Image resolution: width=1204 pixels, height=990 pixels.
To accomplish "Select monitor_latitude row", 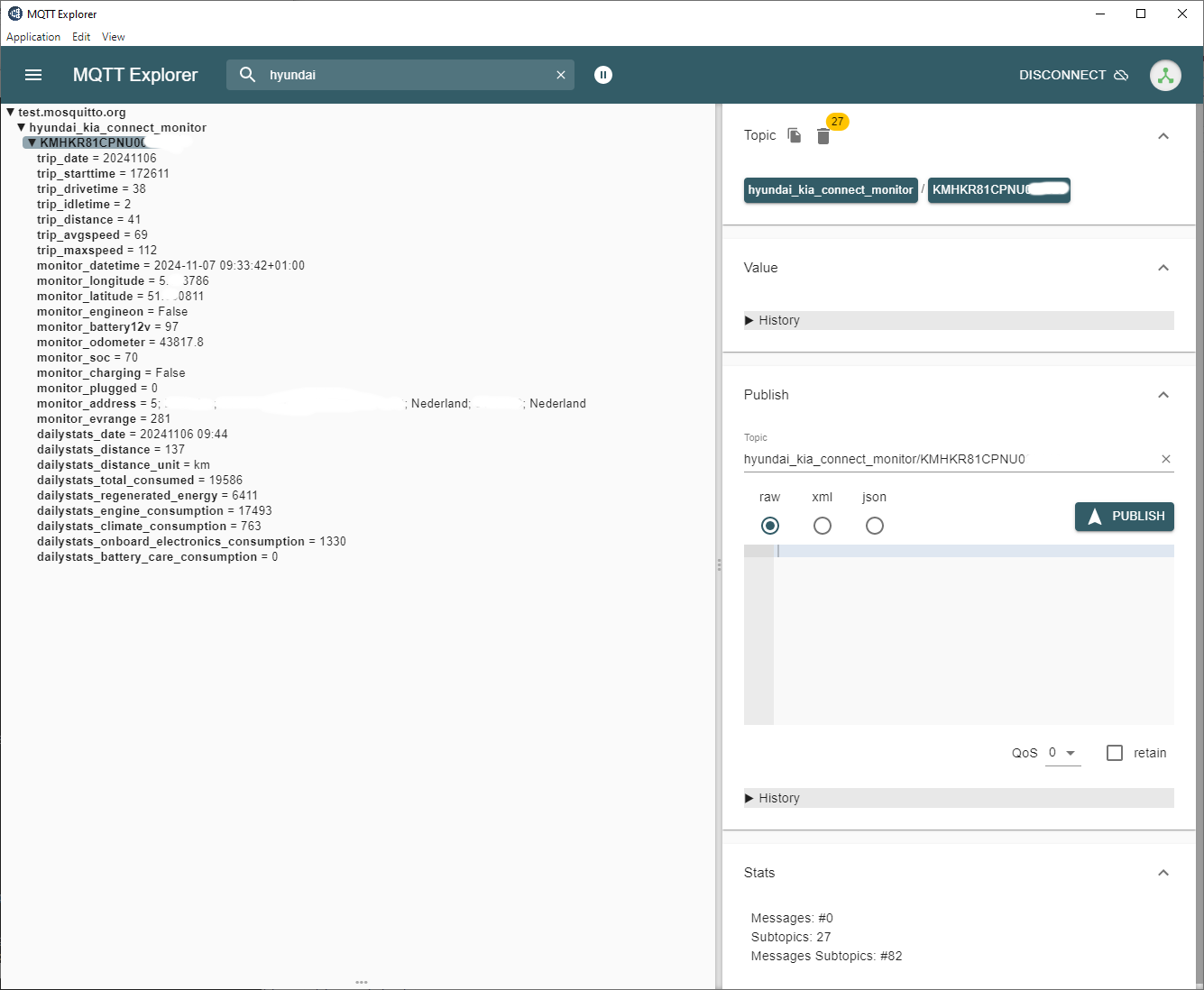I will pyautogui.click(x=121, y=297).
